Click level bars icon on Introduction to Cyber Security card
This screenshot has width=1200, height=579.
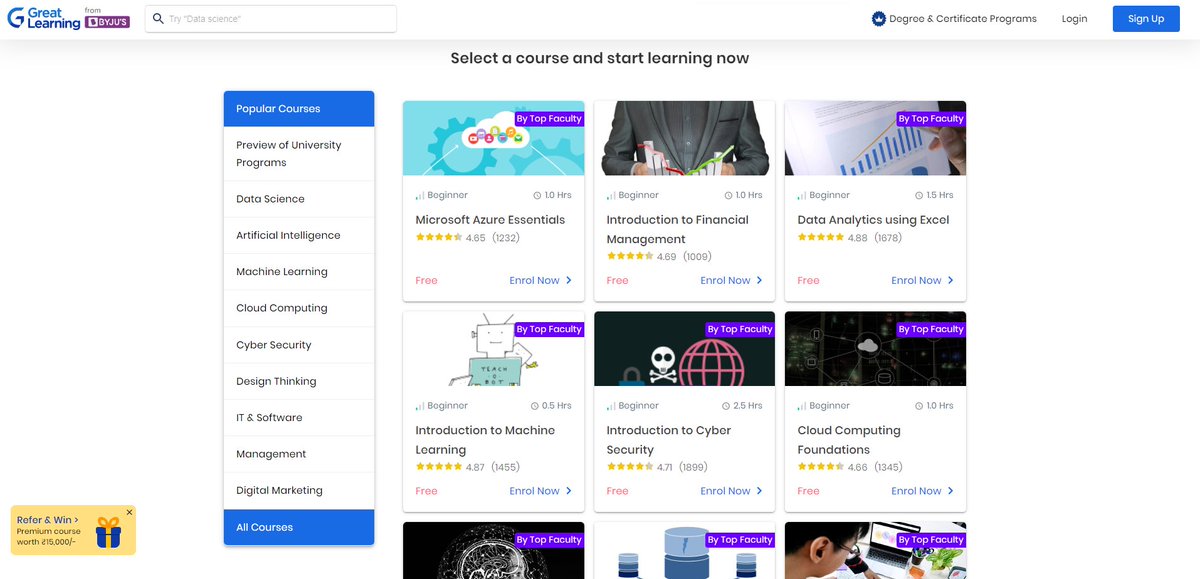pyautogui.click(x=611, y=406)
